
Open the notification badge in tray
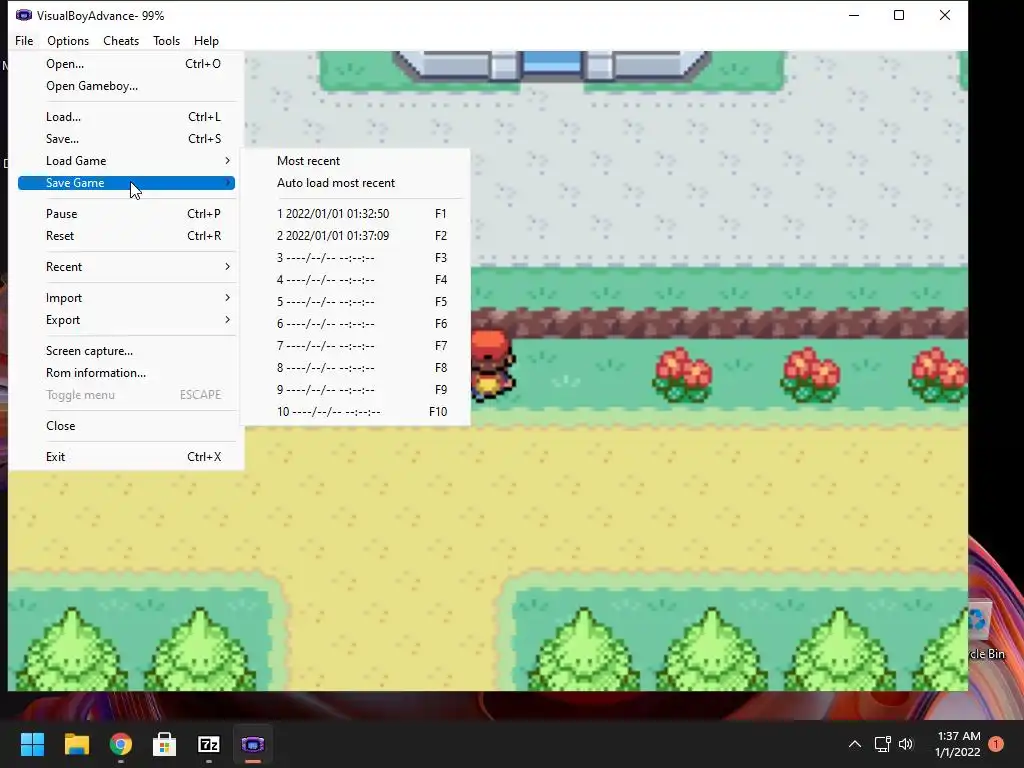click(x=996, y=744)
